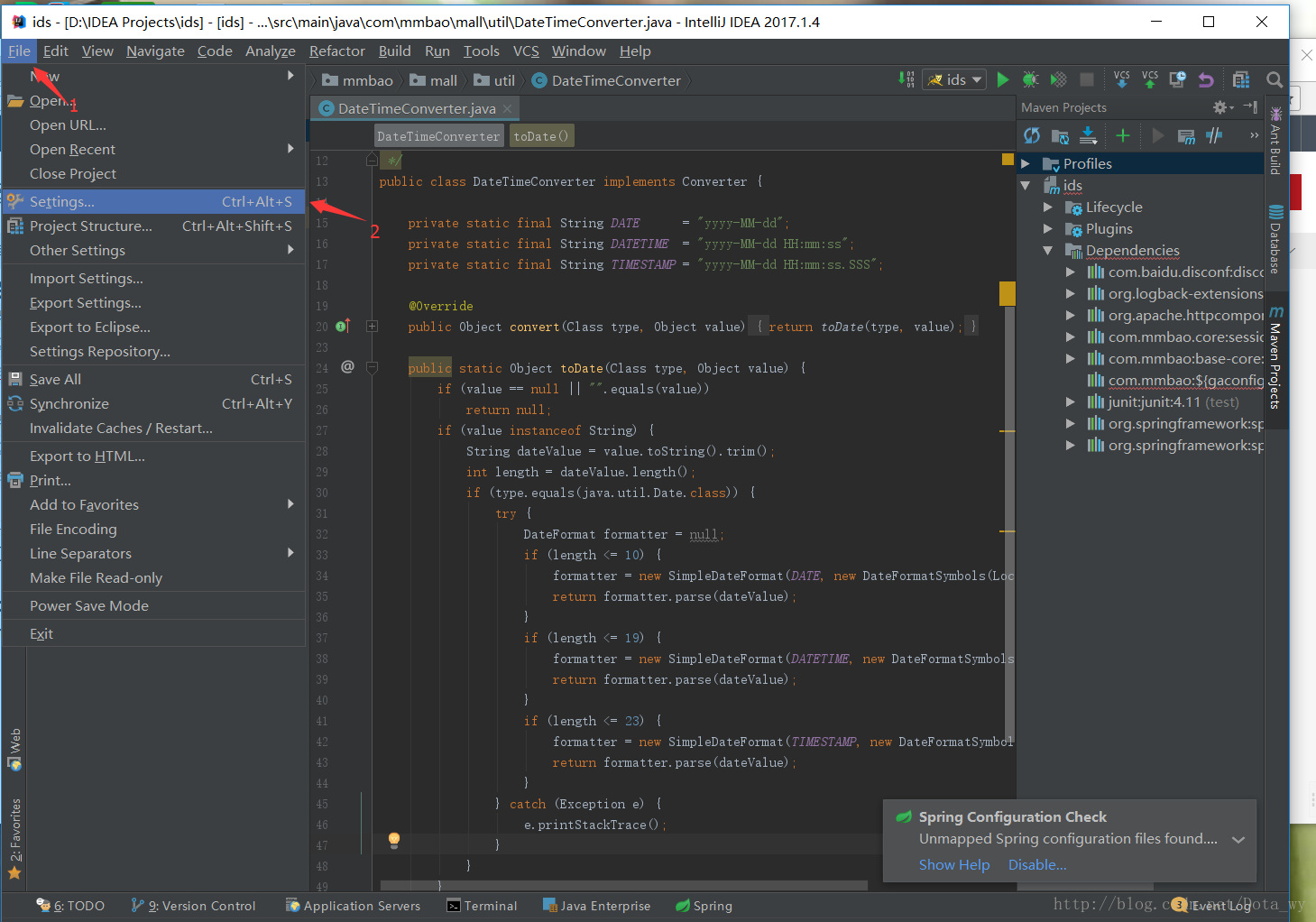Reimport all Maven projects
Viewport: 1316px width, 922px height.
pos(1032,135)
